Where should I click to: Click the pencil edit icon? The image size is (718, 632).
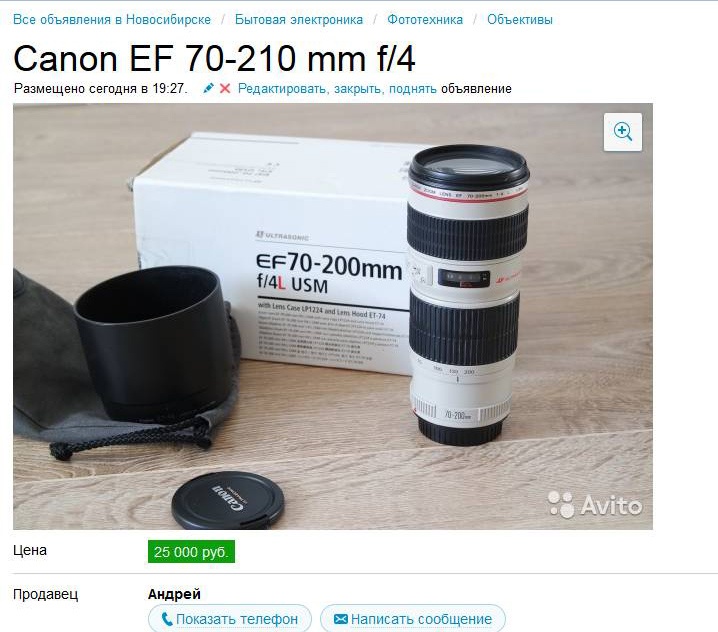pos(208,88)
